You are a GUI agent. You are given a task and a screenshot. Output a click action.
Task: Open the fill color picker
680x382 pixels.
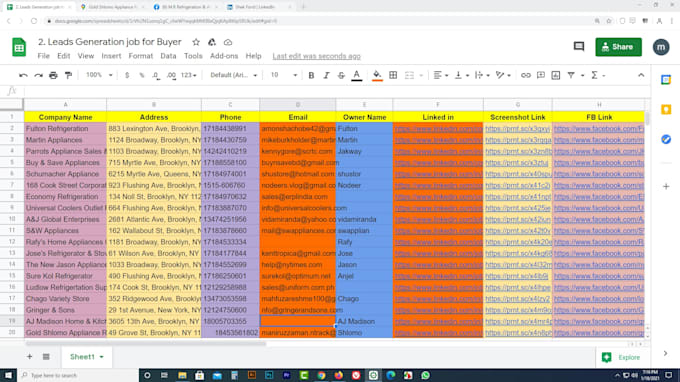pyautogui.click(x=377, y=75)
